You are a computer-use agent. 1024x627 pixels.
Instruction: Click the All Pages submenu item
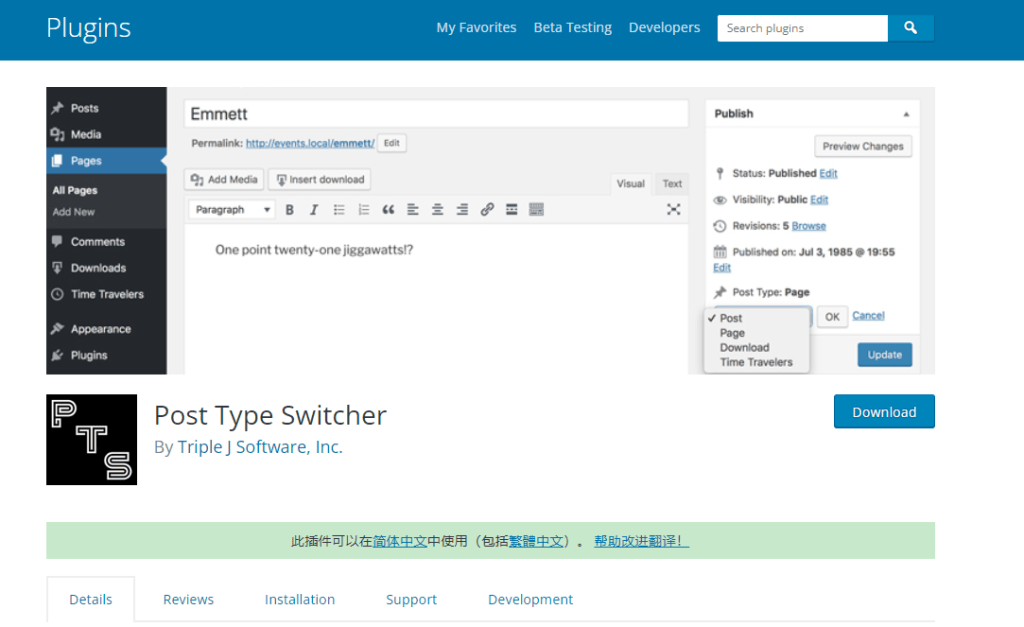coord(75,191)
